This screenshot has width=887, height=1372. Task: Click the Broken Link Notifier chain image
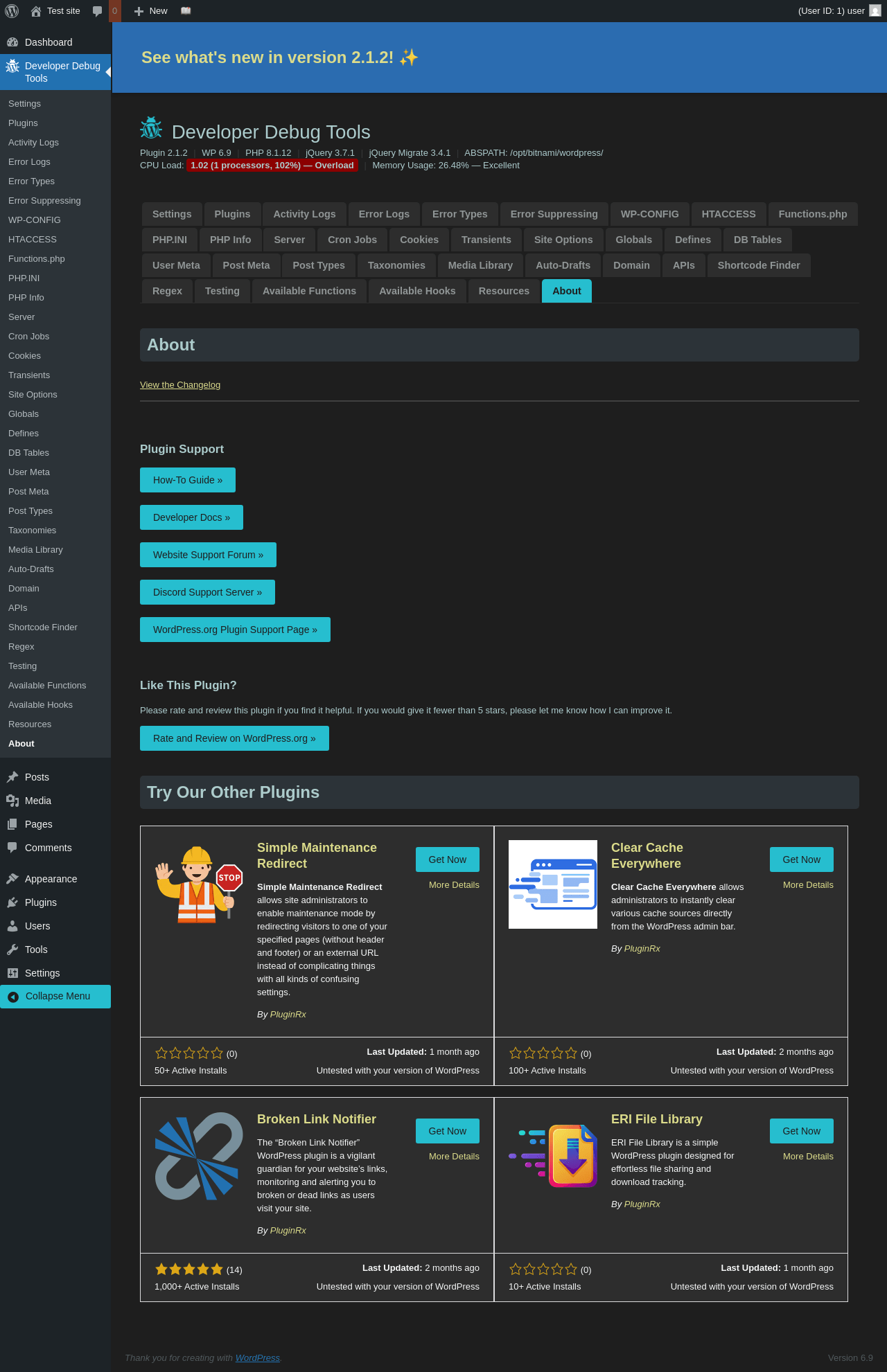click(199, 1156)
